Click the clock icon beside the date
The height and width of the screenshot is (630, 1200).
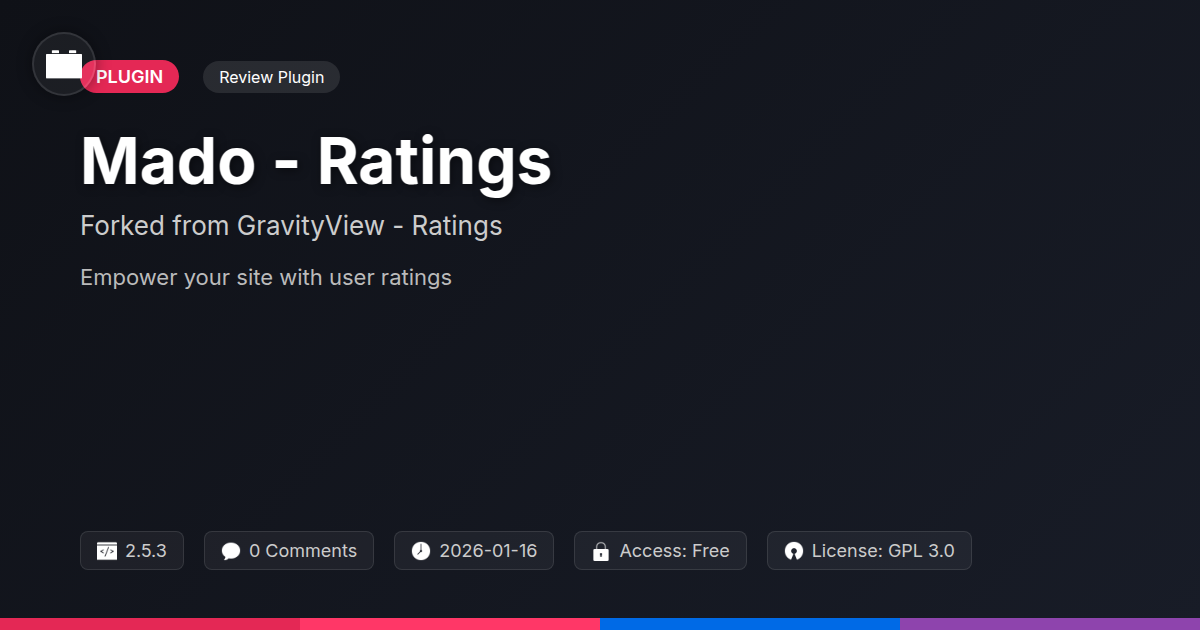click(421, 551)
